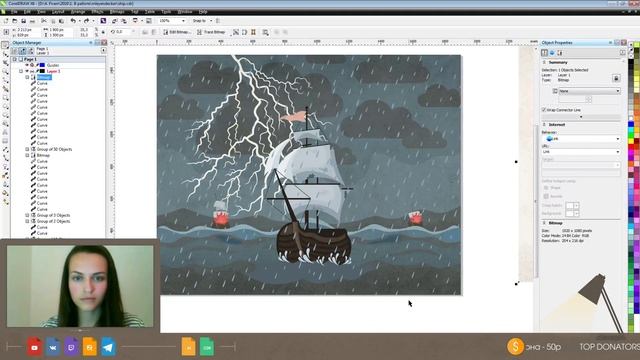
Task: Open the wrap style dropdown showing None
Action: click(x=589, y=91)
